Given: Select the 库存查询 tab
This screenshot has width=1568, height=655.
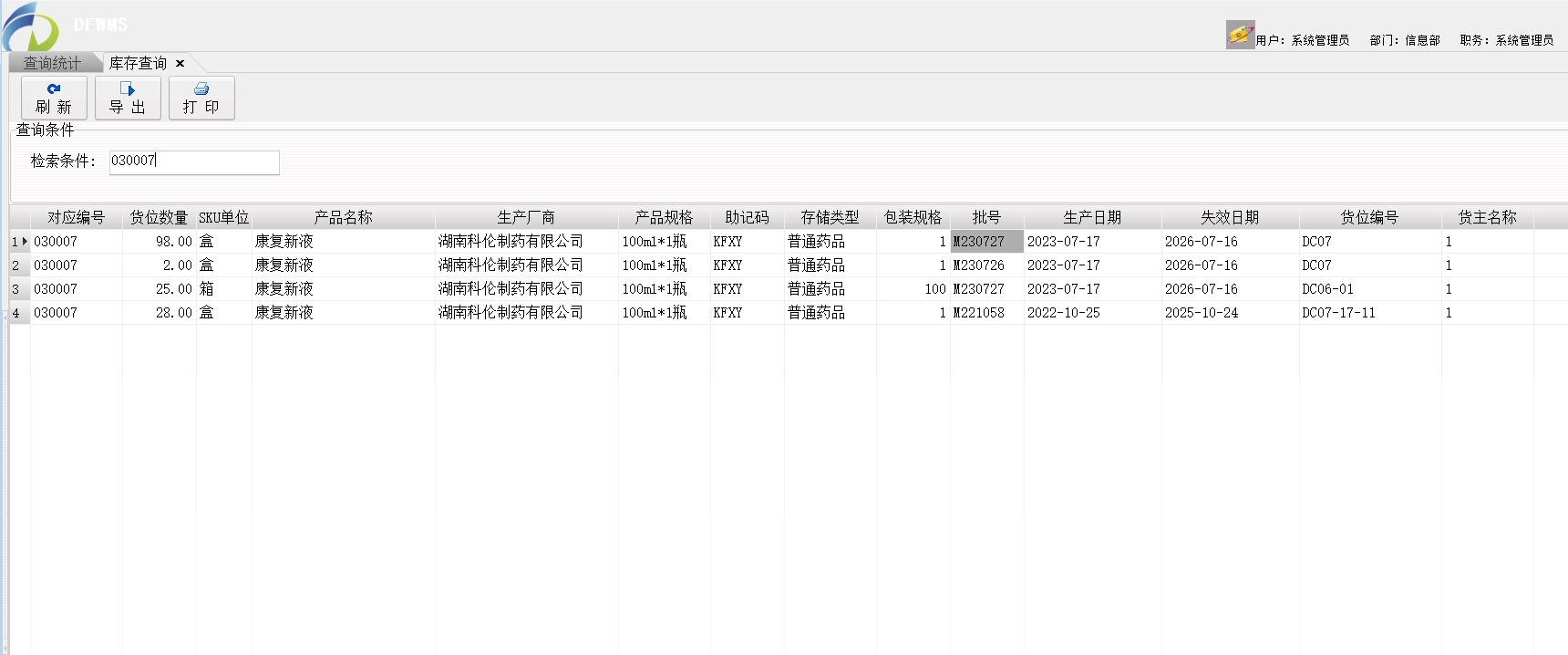Looking at the screenshot, I should [x=138, y=63].
